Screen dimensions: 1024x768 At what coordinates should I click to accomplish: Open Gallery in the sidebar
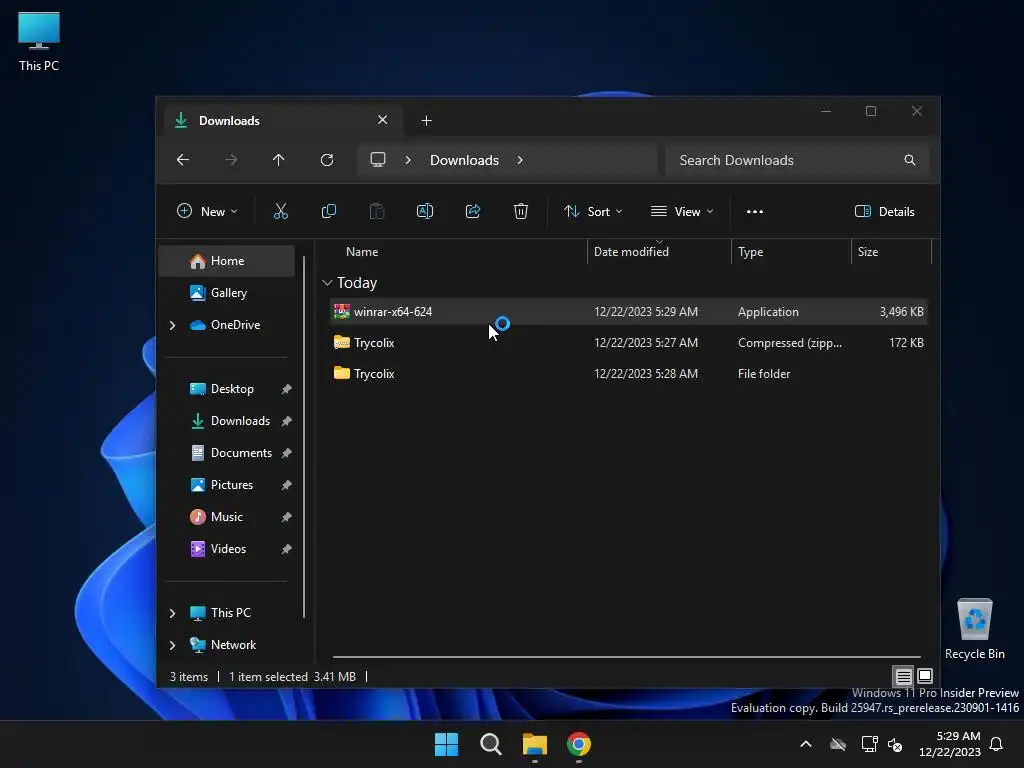[x=227, y=293]
